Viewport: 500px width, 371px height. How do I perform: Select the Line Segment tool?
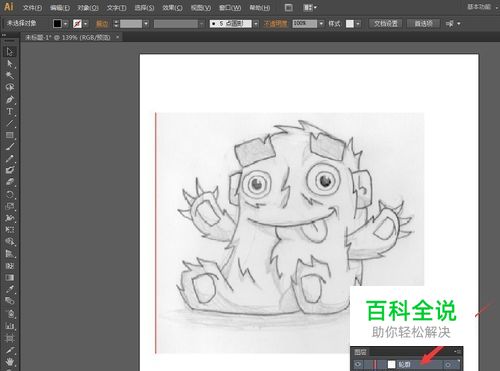click(10, 123)
